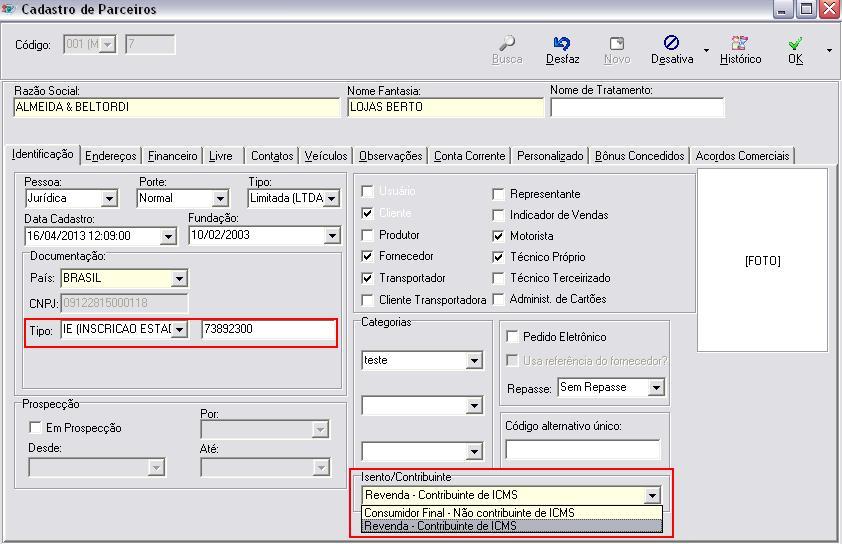Click the Desfaz undo icon

click(x=562, y=43)
